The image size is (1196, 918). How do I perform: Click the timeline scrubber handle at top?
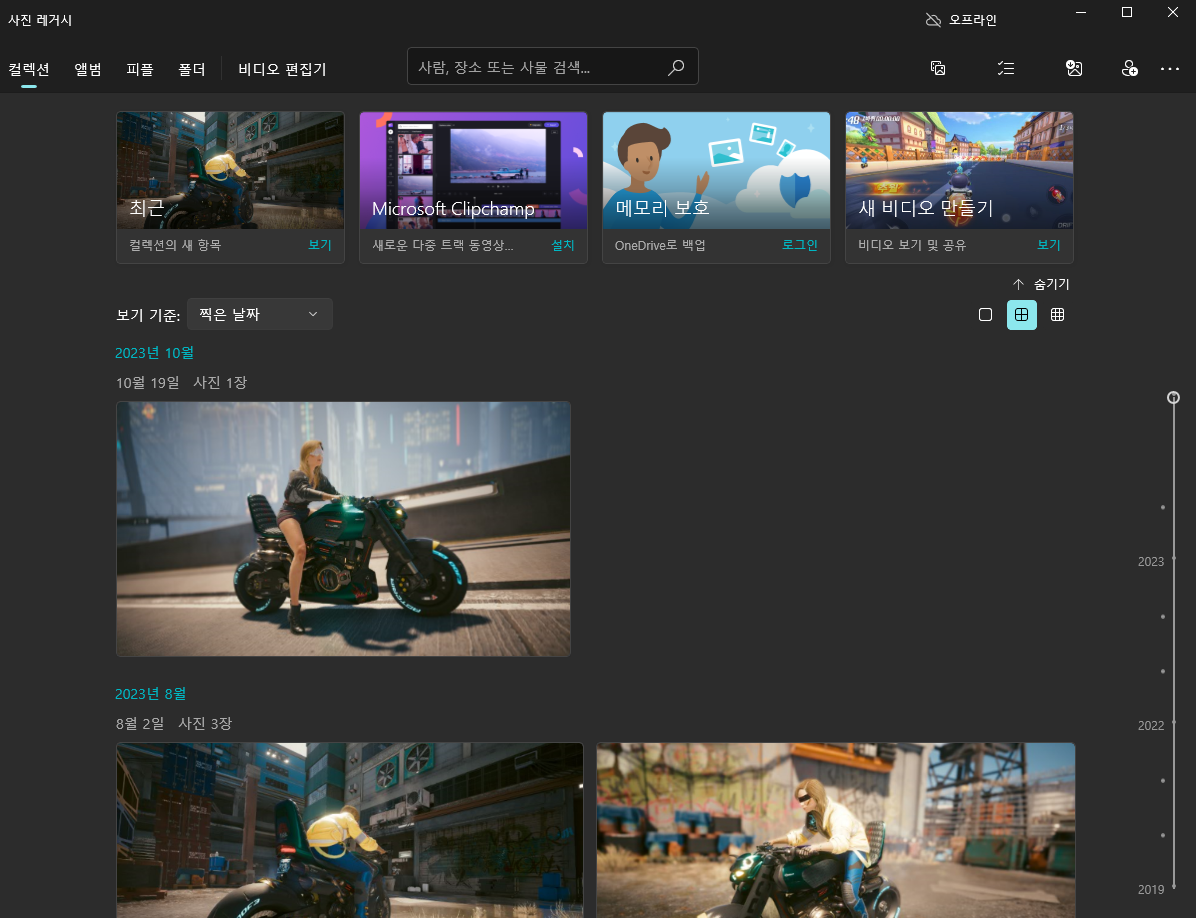1173,397
